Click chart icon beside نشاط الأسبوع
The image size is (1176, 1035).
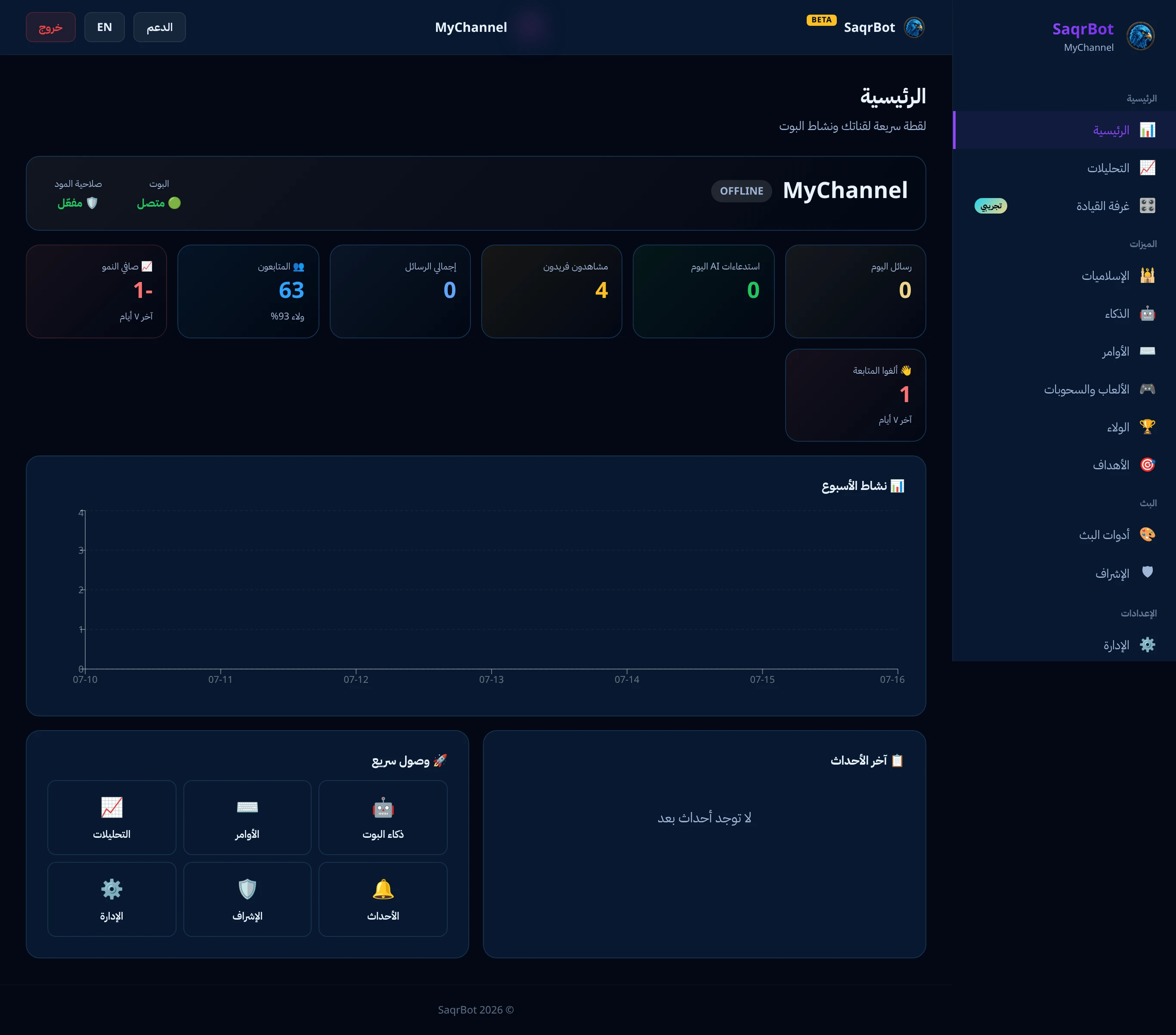pos(897,486)
